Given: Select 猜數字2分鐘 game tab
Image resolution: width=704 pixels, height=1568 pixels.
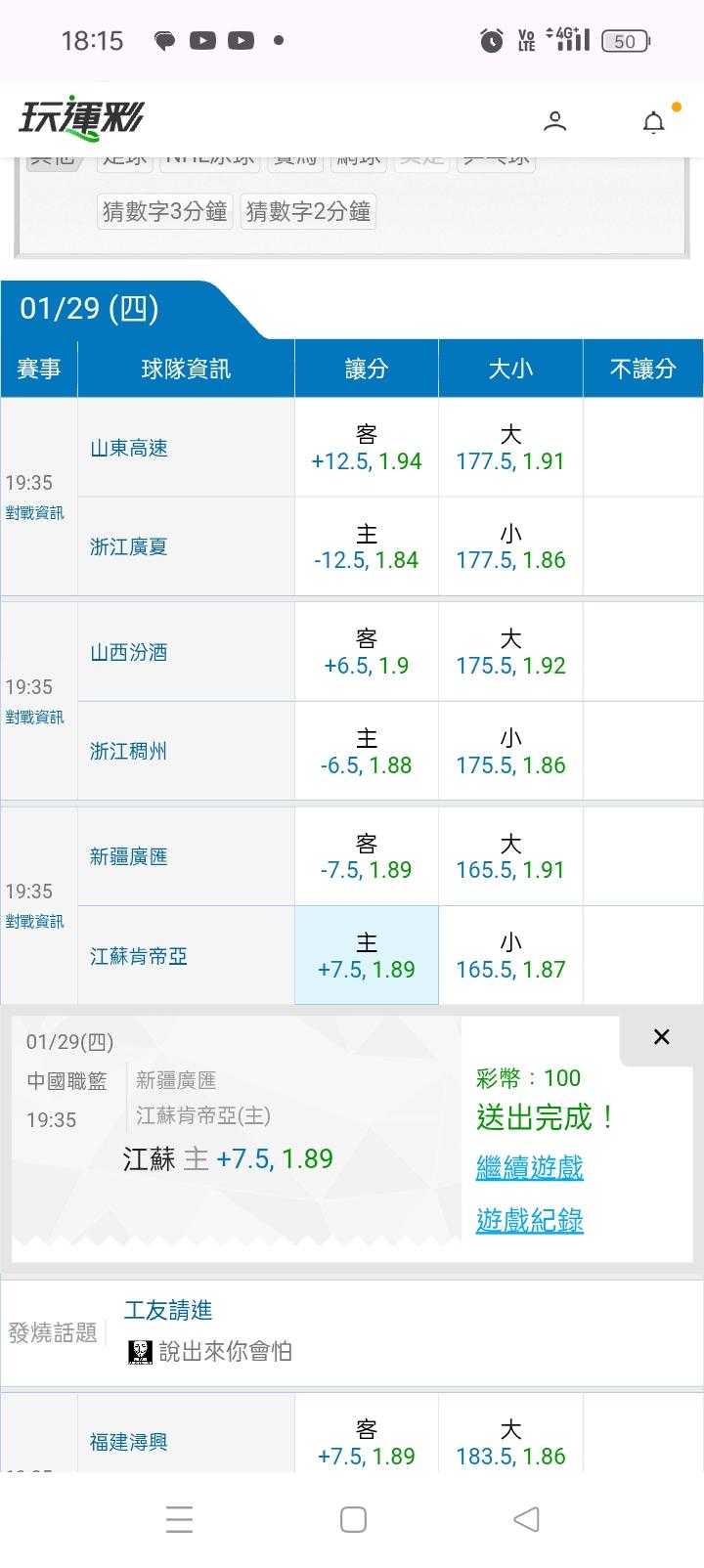Looking at the screenshot, I should click(x=308, y=211).
